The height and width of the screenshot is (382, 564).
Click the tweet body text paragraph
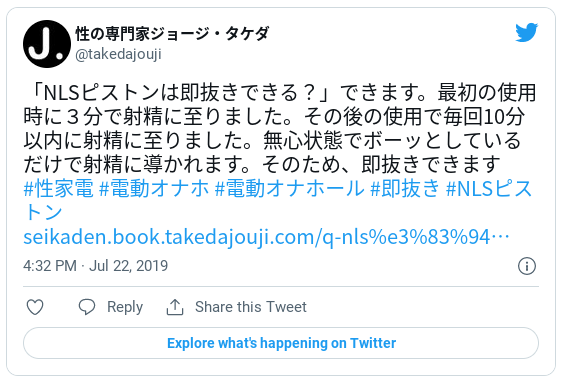(279, 128)
